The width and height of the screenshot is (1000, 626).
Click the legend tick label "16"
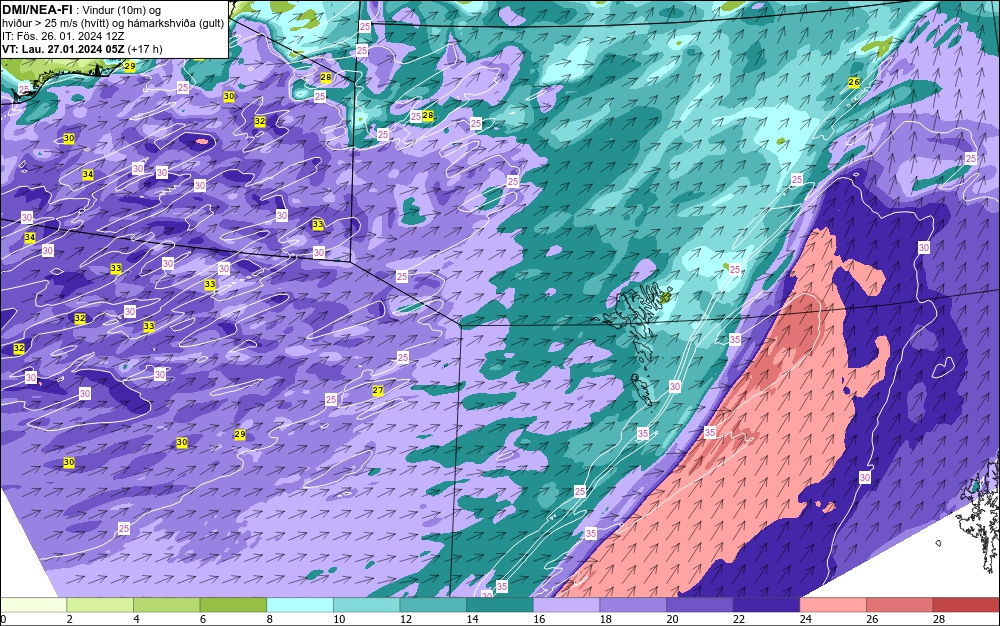(x=539, y=619)
